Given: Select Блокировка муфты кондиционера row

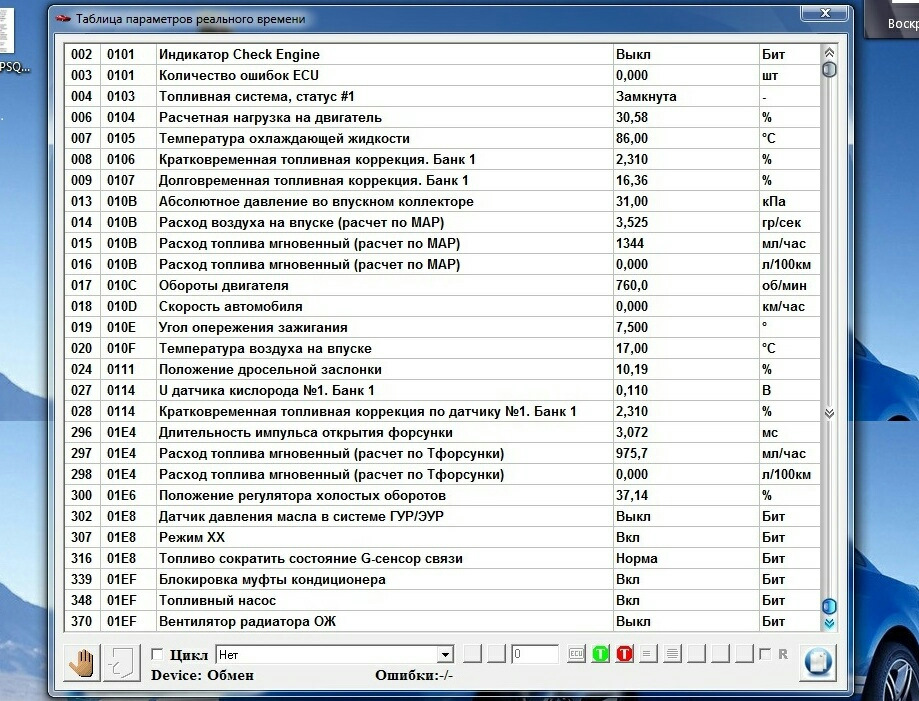Looking at the screenshot, I should (x=443, y=580).
